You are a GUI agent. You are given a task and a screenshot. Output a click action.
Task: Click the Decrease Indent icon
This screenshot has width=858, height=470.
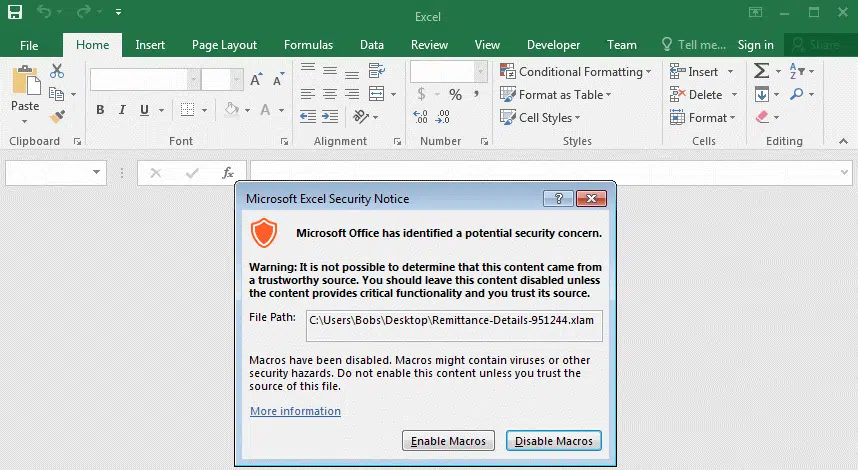[x=308, y=116]
